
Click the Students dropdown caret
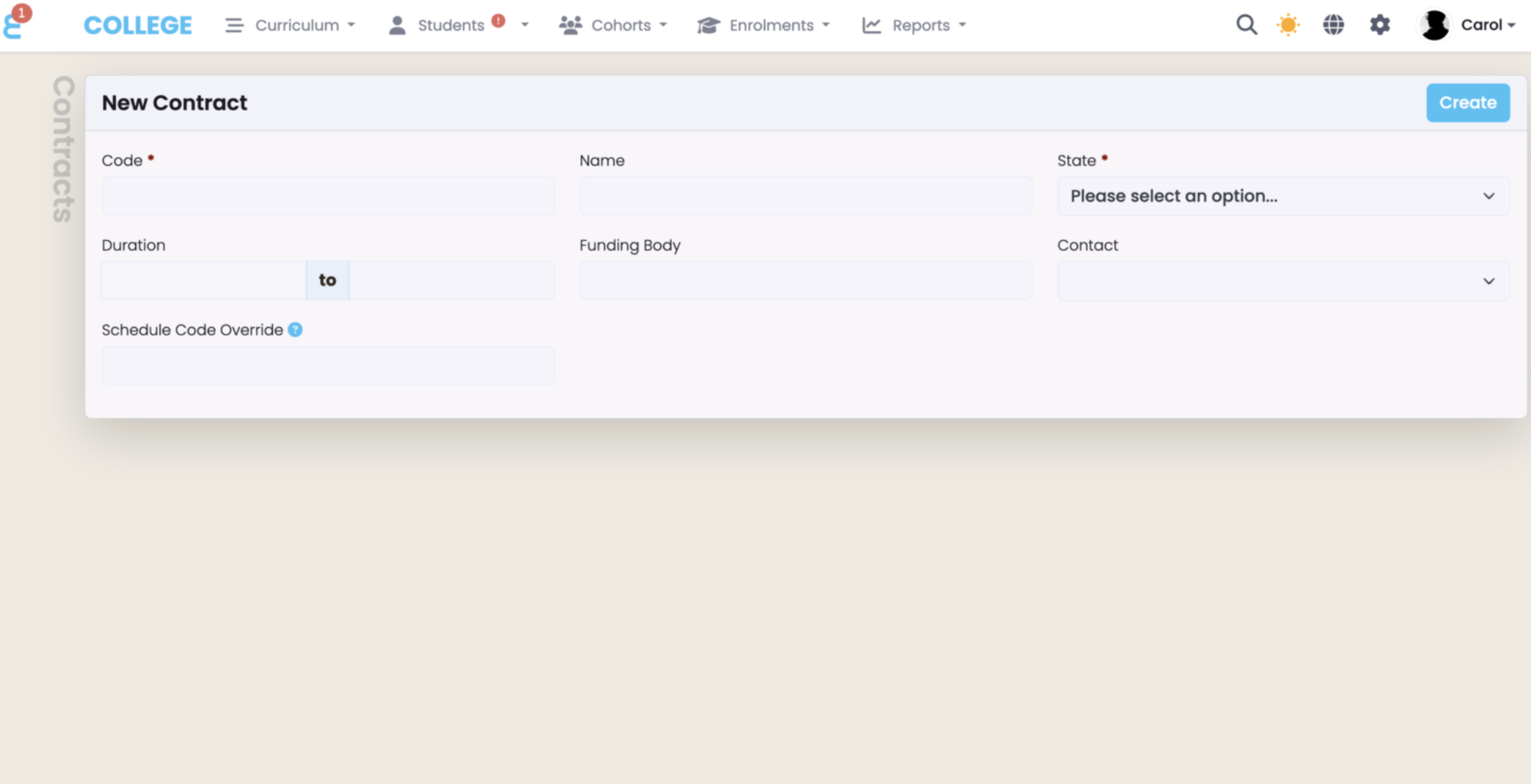pyautogui.click(x=524, y=25)
